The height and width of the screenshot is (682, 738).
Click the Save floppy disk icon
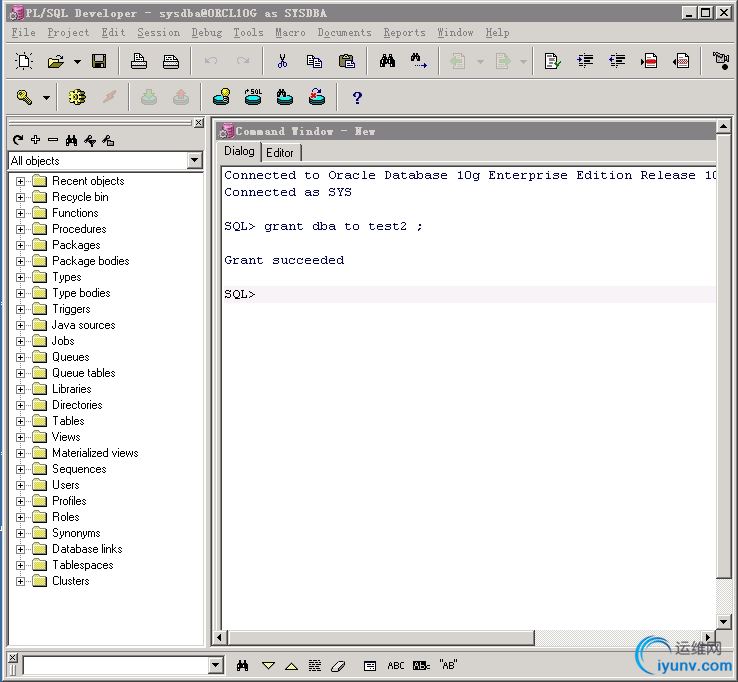point(99,61)
